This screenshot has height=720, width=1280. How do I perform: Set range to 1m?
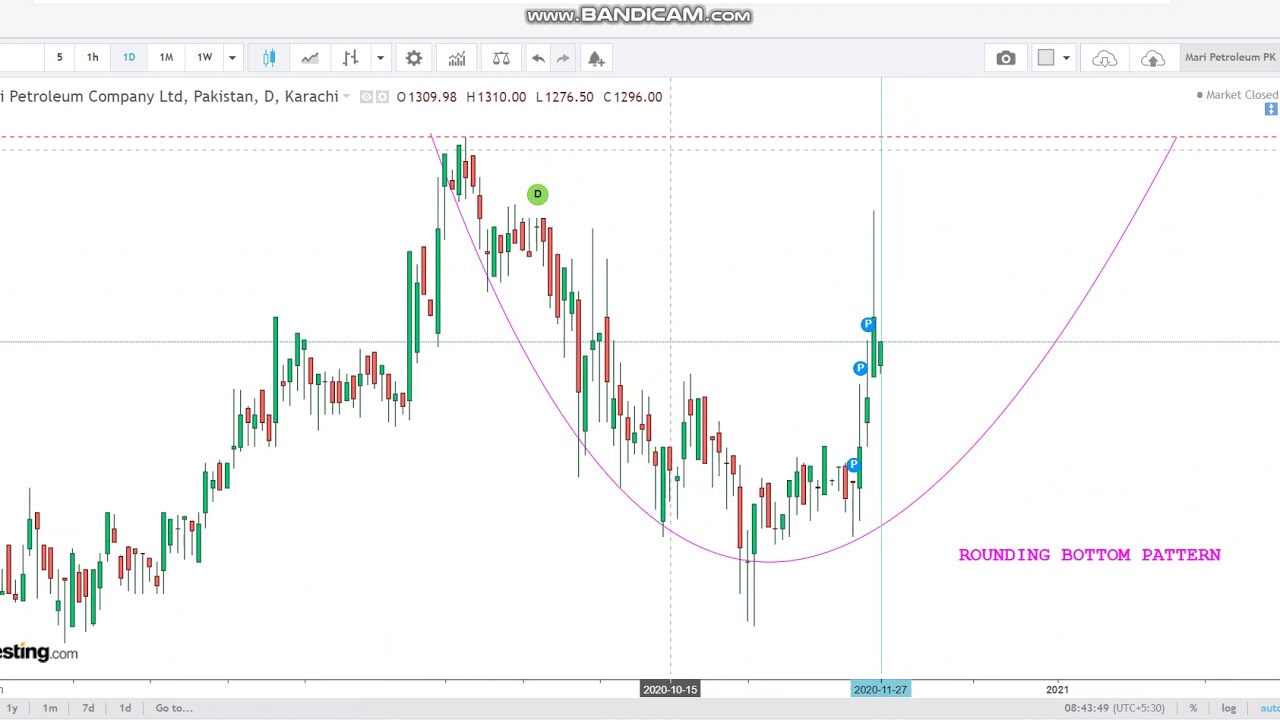point(49,708)
